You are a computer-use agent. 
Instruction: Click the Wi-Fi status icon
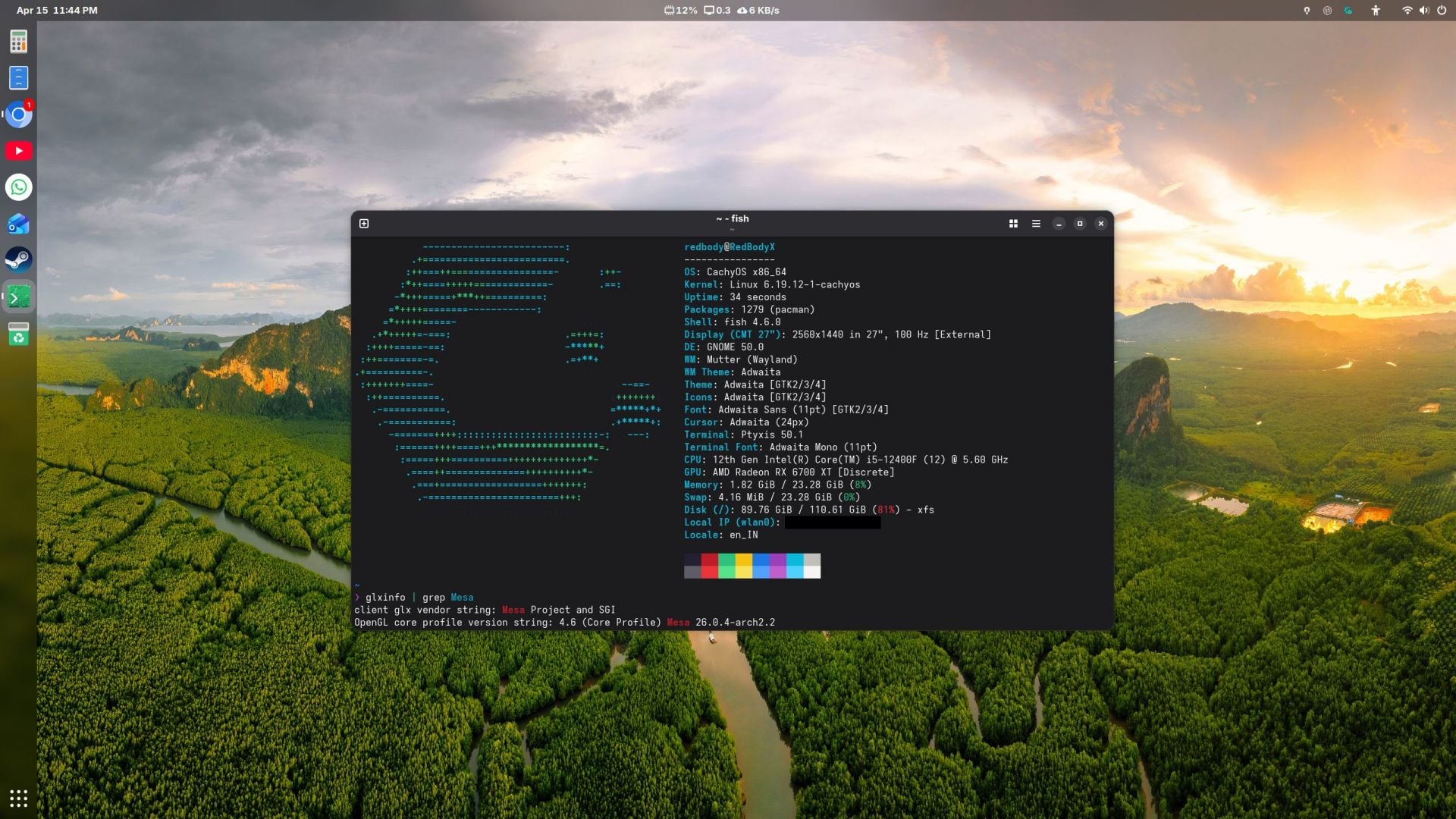click(1407, 11)
